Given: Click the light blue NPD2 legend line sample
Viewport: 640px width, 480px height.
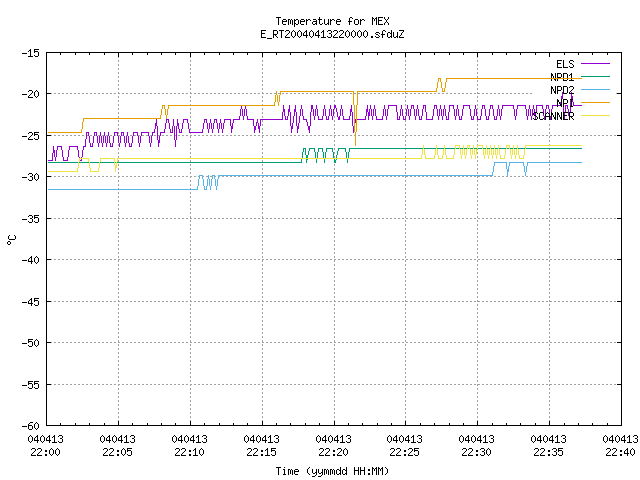Looking at the screenshot, I should point(595,89).
